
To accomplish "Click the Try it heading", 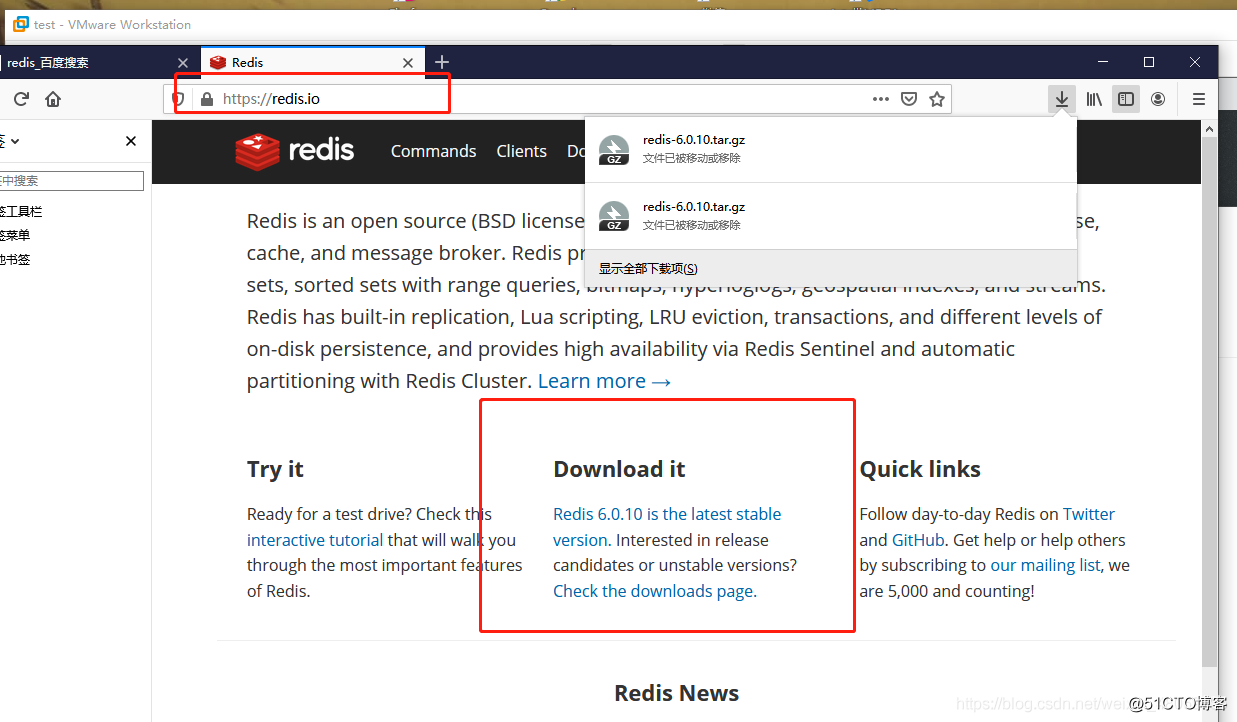I will click(275, 469).
